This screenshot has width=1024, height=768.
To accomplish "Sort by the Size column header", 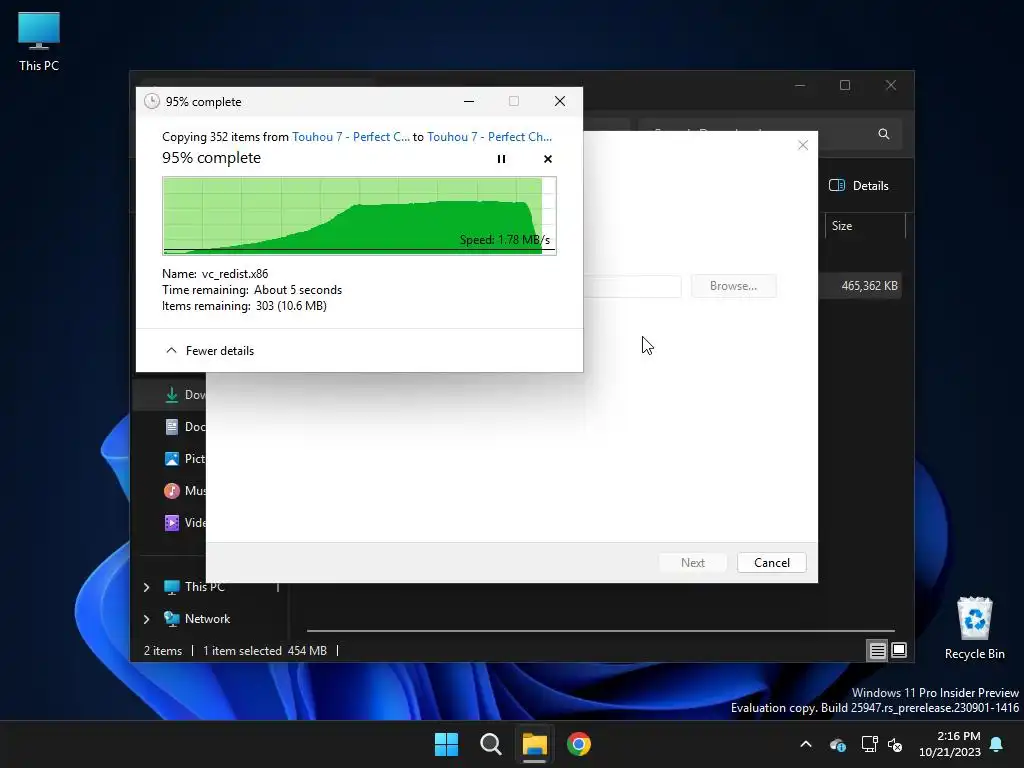I will coord(863,226).
